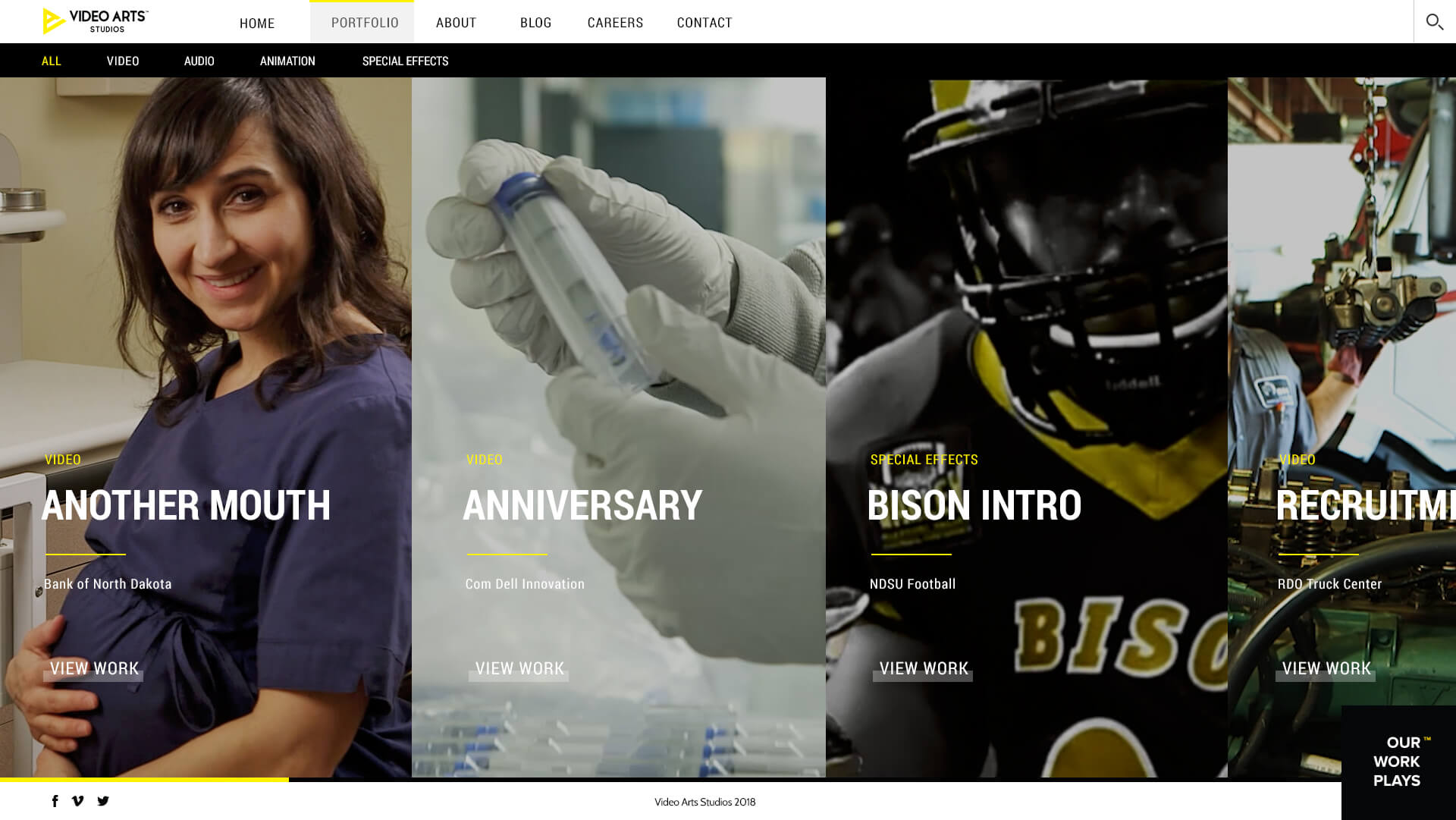Go to the Home menu item
This screenshot has height=820, width=1456.
tap(257, 23)
